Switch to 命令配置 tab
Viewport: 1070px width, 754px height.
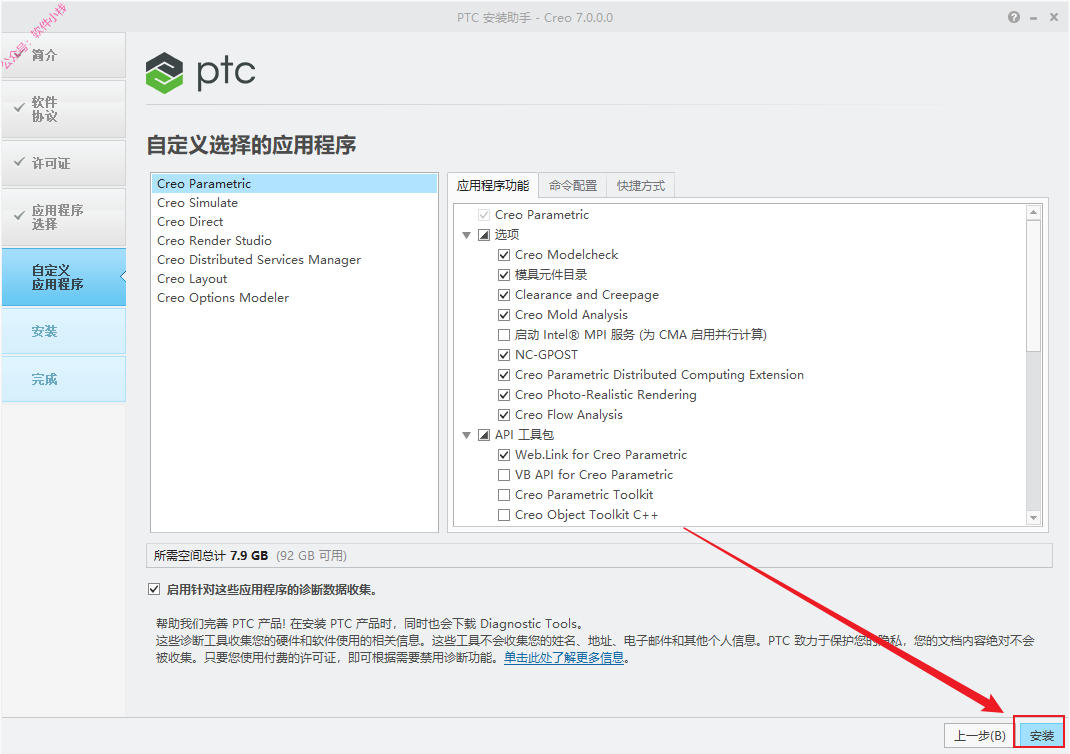573,186
